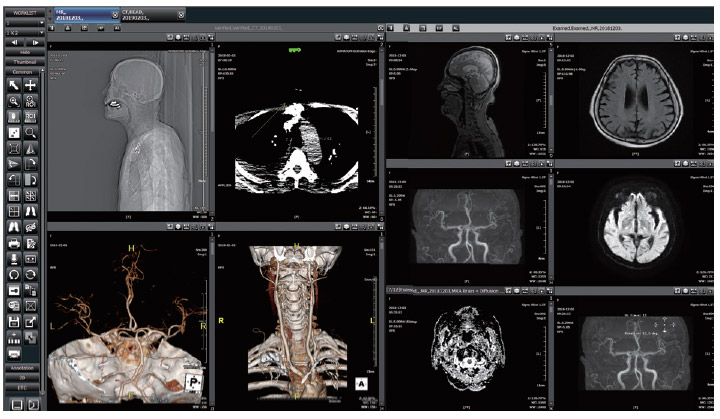
Task: Click the Hide button
Action: pyautogui.click(x=23, y=52)
